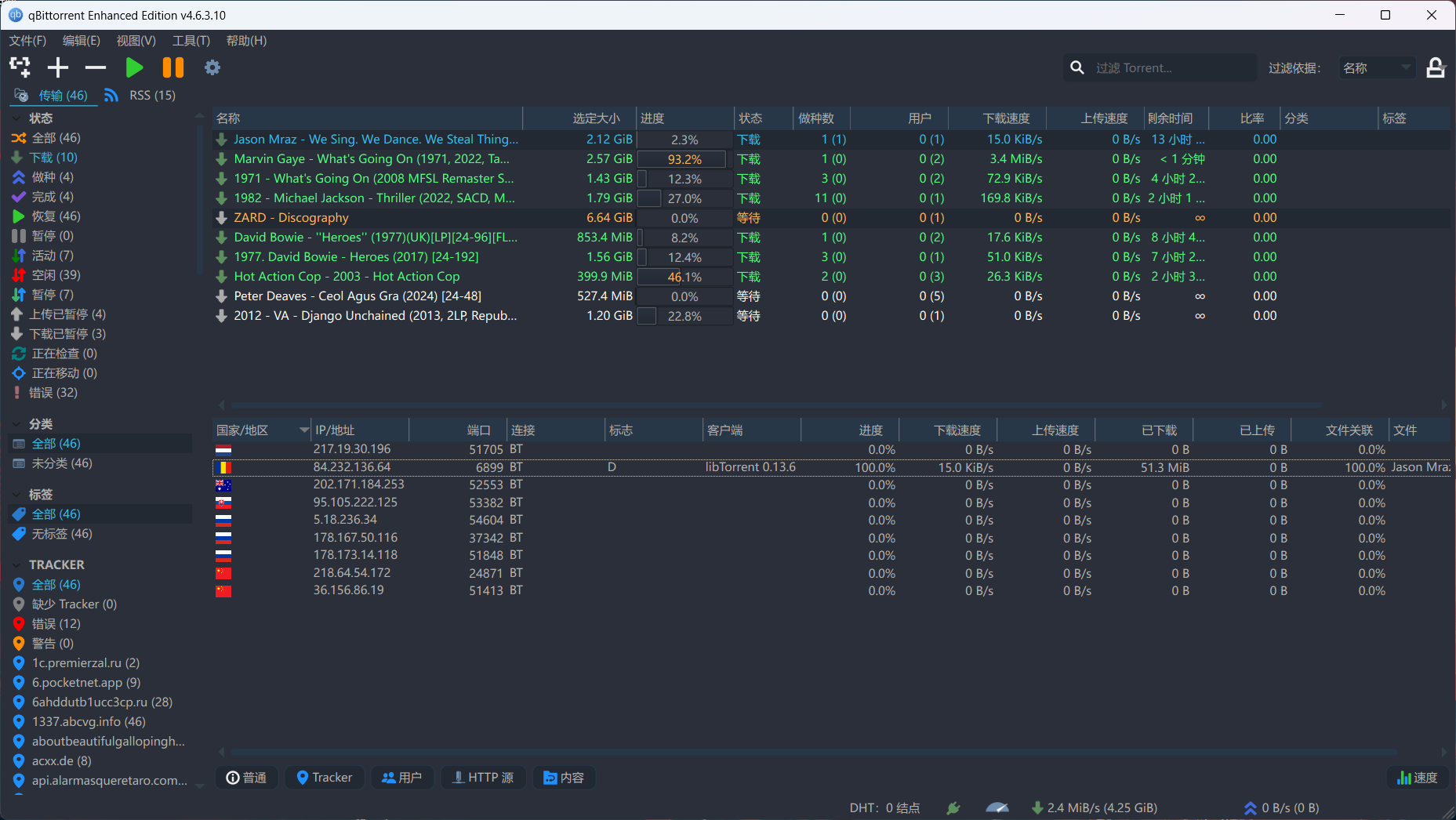Open the 用户 peers details tab

point(401,778)
